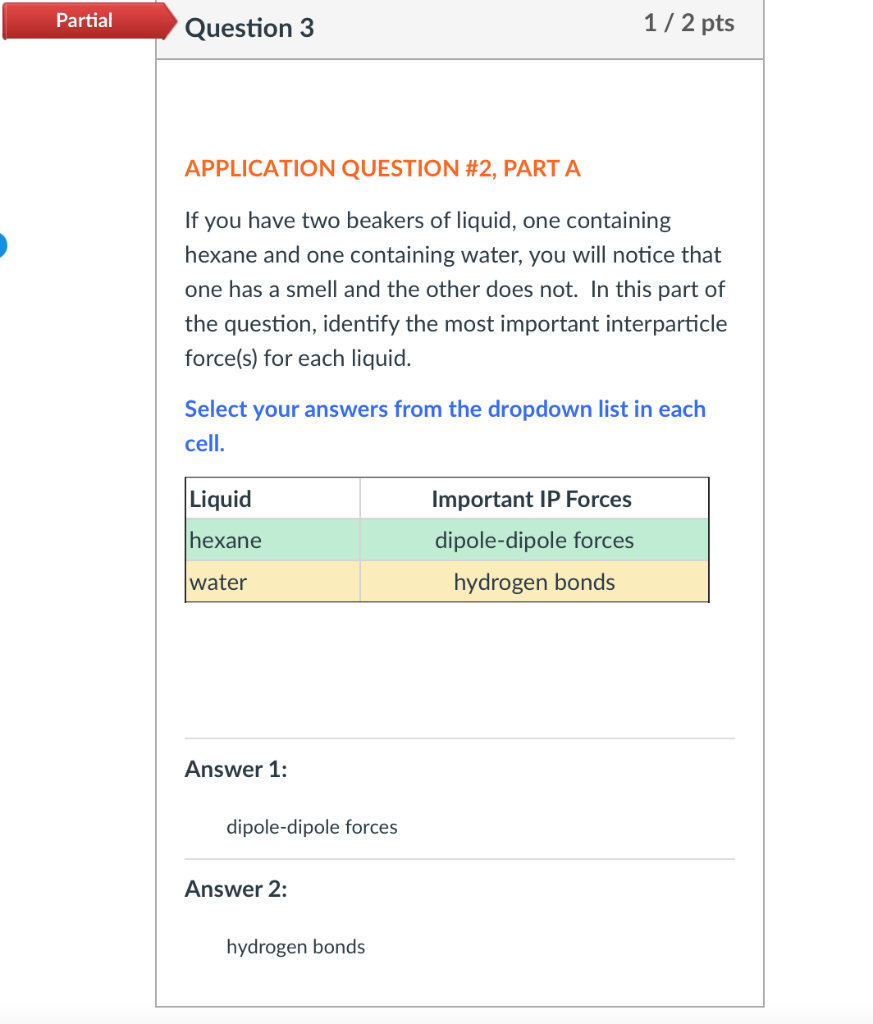Click the question paragraph about two beakers

[x=456, y=289]
